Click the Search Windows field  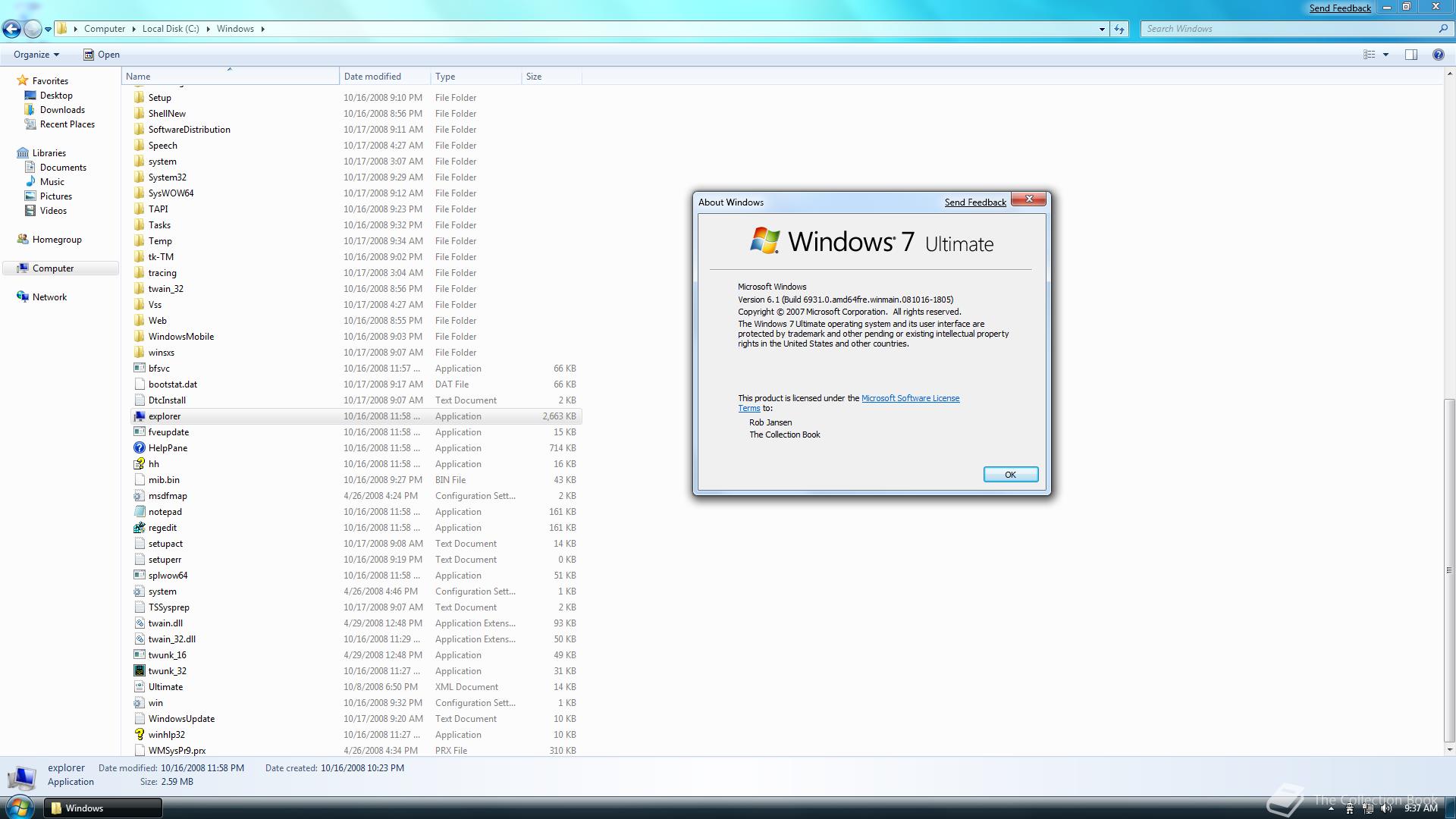pyautogui.click(x=1289, y=29)
